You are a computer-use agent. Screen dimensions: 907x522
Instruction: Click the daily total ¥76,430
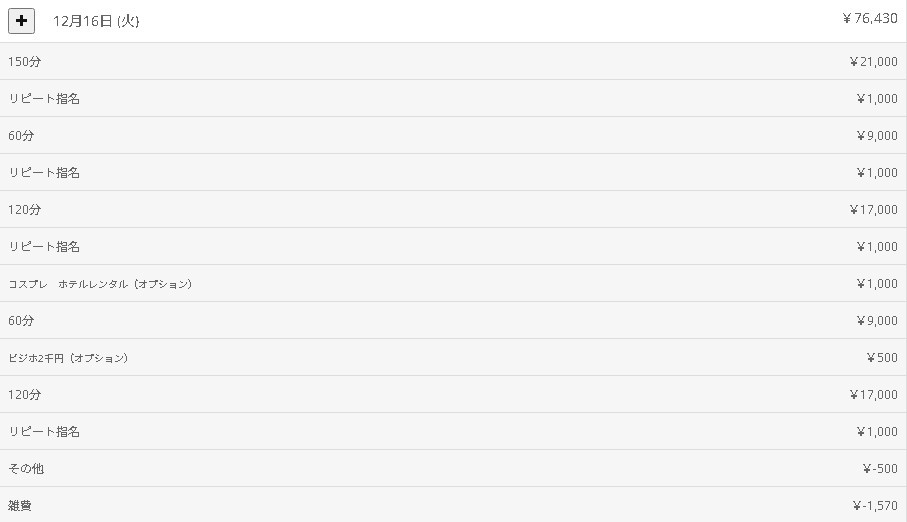(x=870, y=18)
